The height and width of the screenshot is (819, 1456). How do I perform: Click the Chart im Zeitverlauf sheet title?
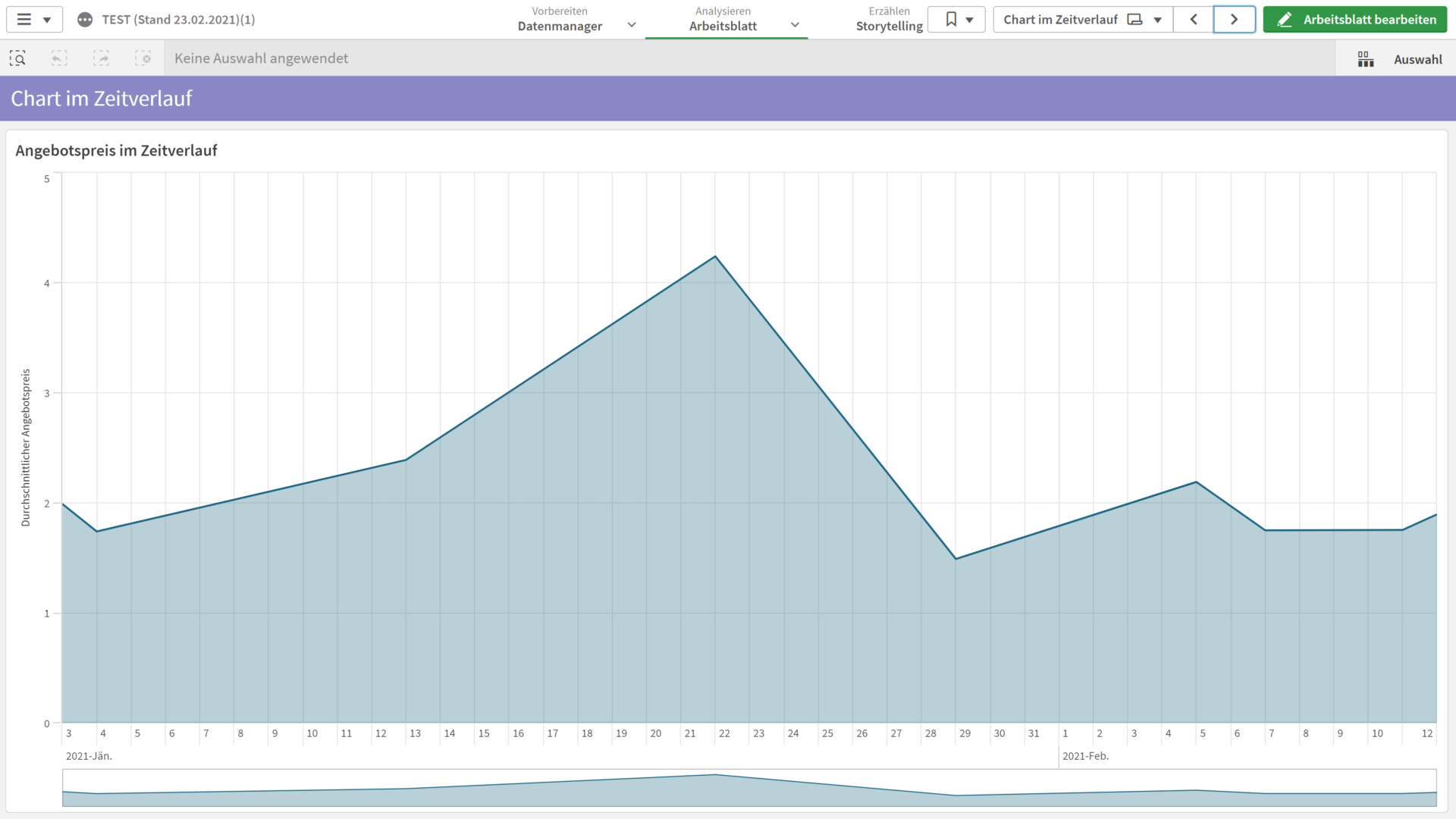click(x=102, y=99)
